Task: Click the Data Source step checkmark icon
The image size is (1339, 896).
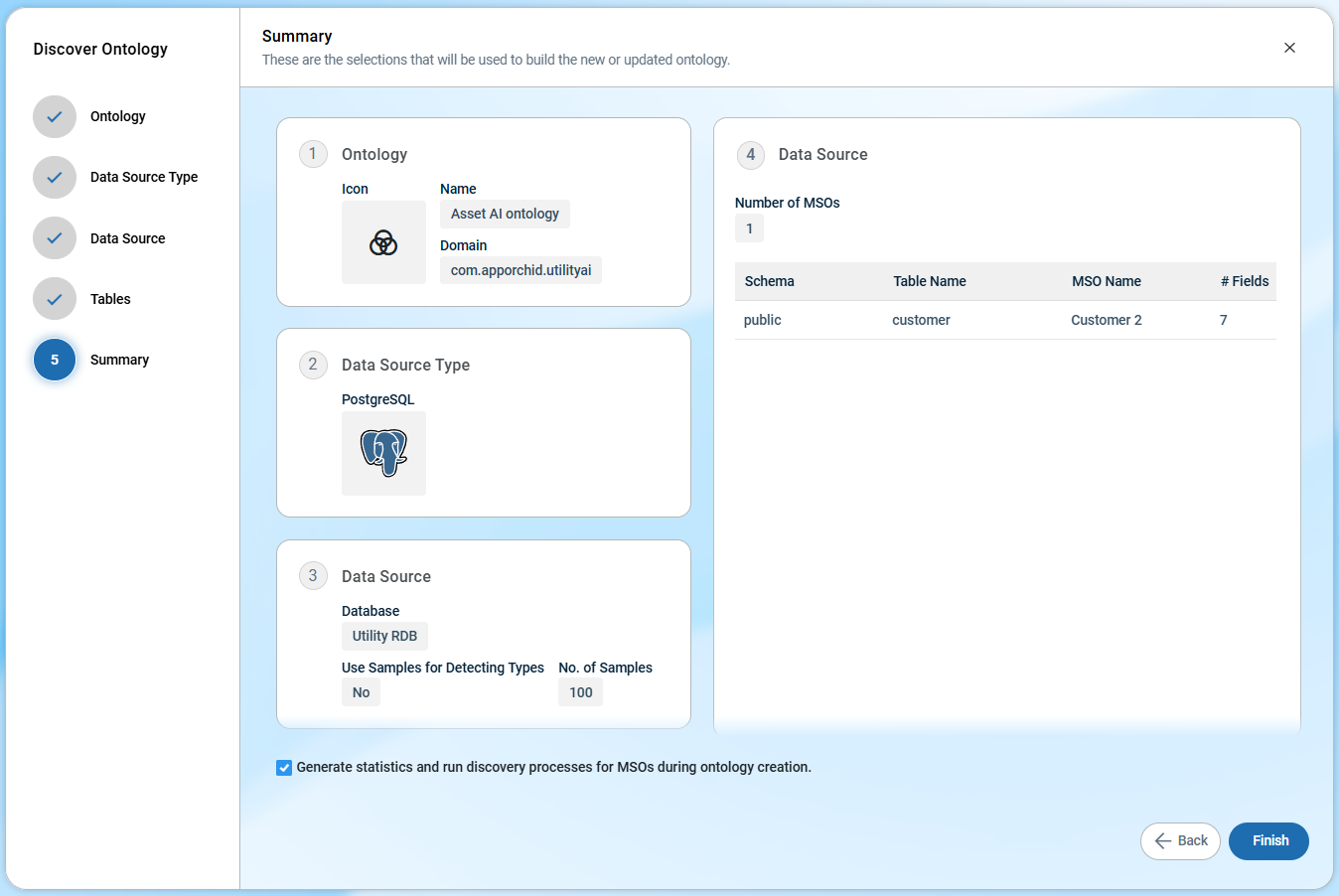Action: (x=55, y=238)
